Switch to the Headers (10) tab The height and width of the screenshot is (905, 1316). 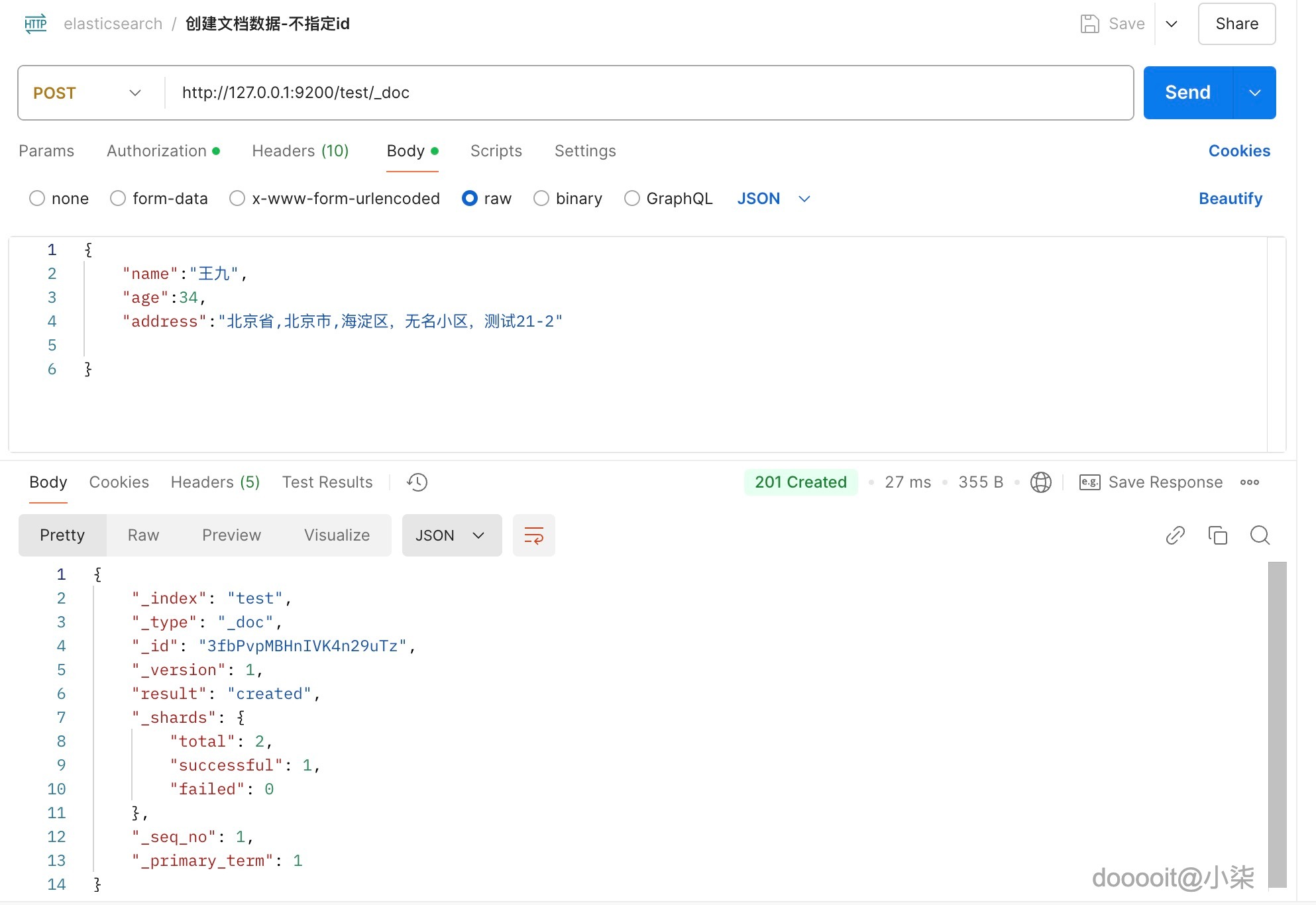click(x=300, y=151)
